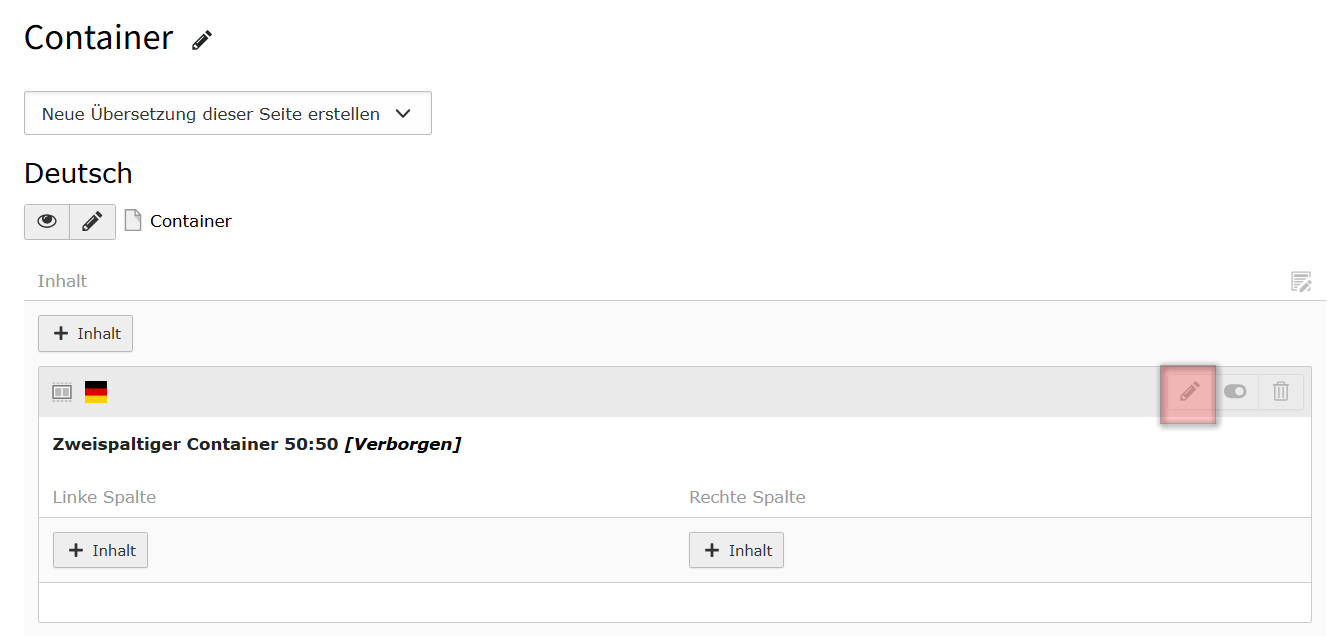
Task: Click the 'Linke Spalte' column header
Action: point(104,497)
